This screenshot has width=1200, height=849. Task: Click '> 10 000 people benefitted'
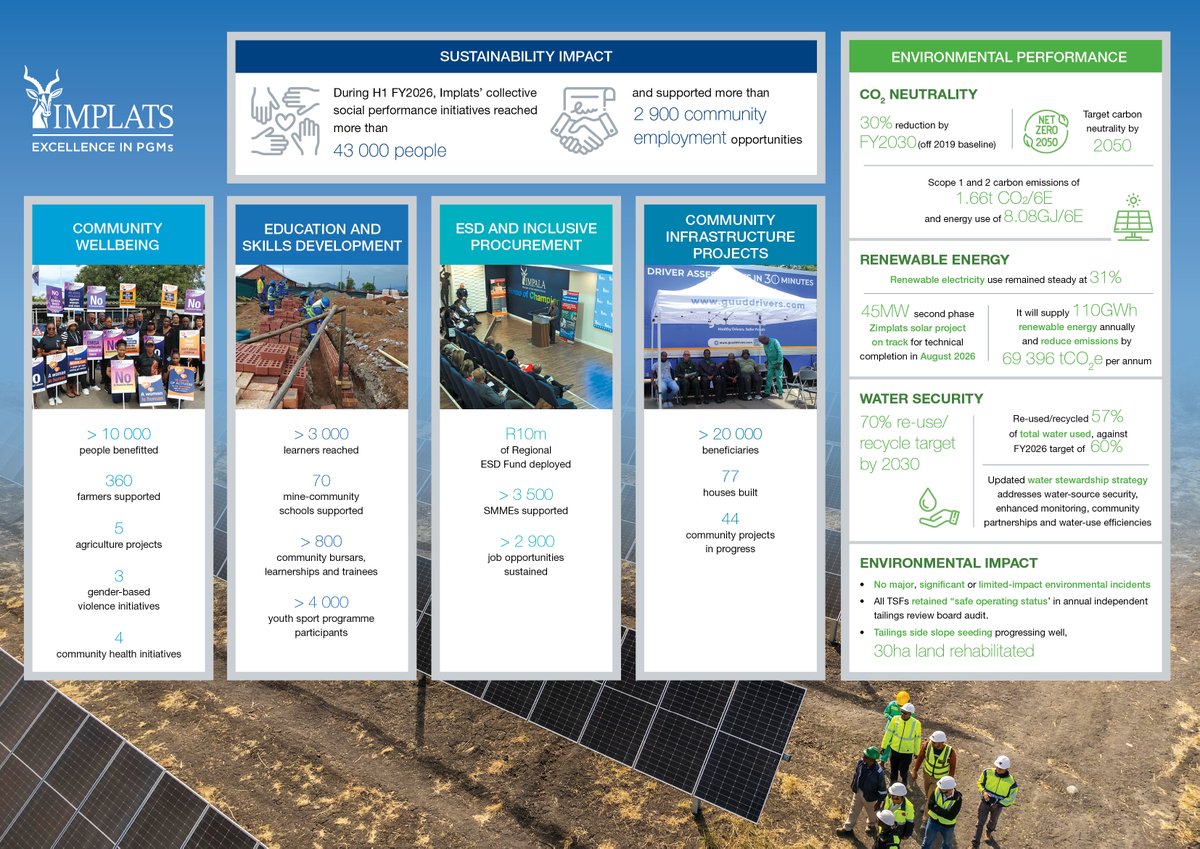118,440
